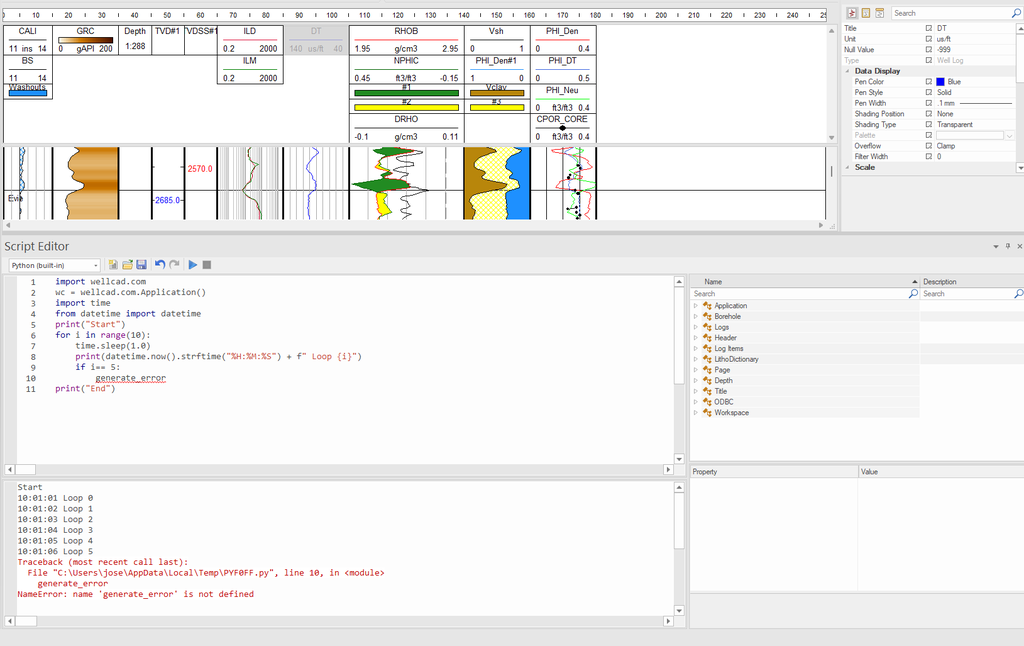Image resolution: width=1024 pixels, height=646 pixels.
Task: Toggle the checkbox beside Null Value
Action: 929,49
